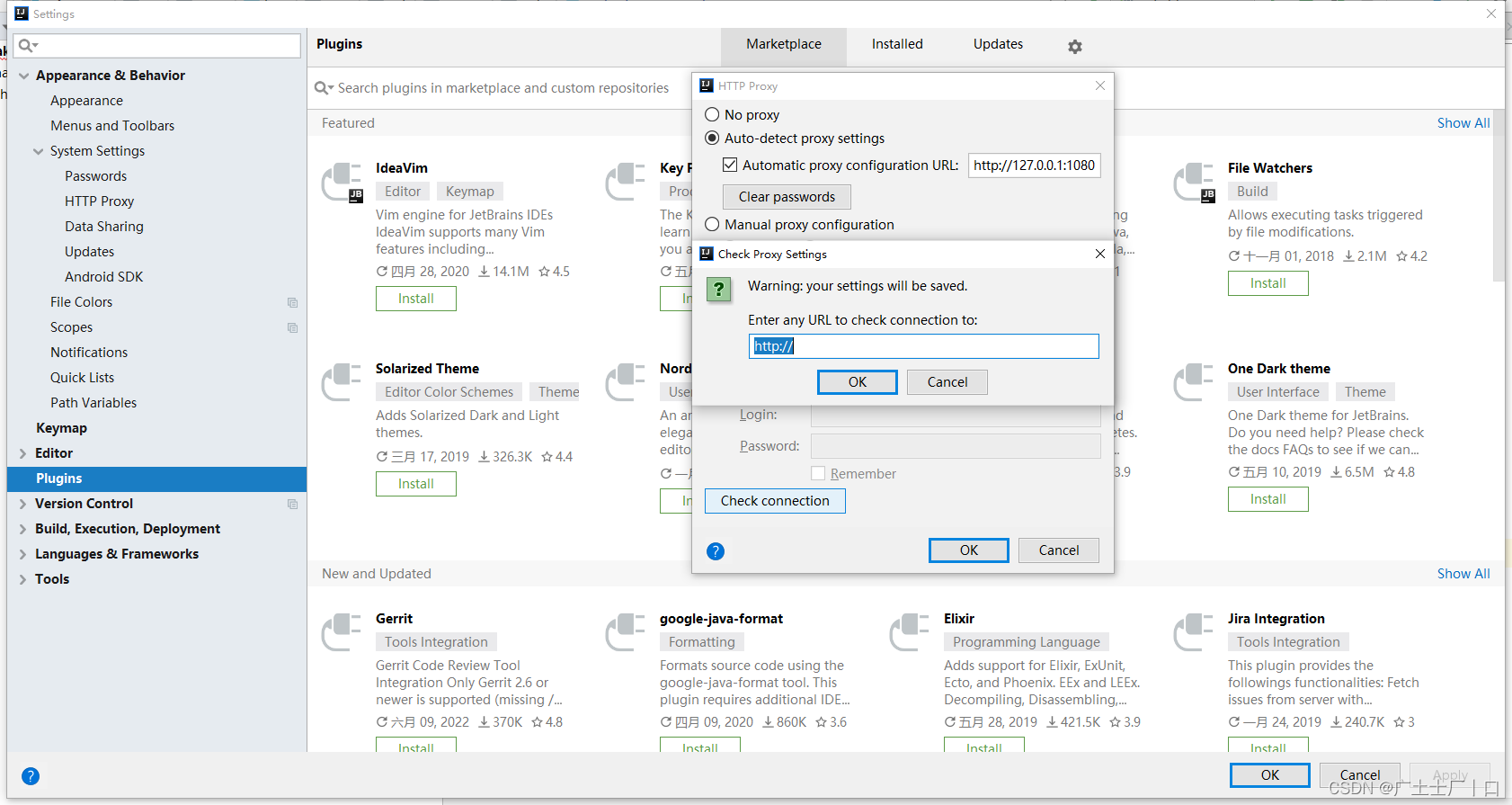Open help in the HTTP Proxy dialog
Viewport: 1512px width, 805px height.
pyautogui.click(x=716, y=551)
